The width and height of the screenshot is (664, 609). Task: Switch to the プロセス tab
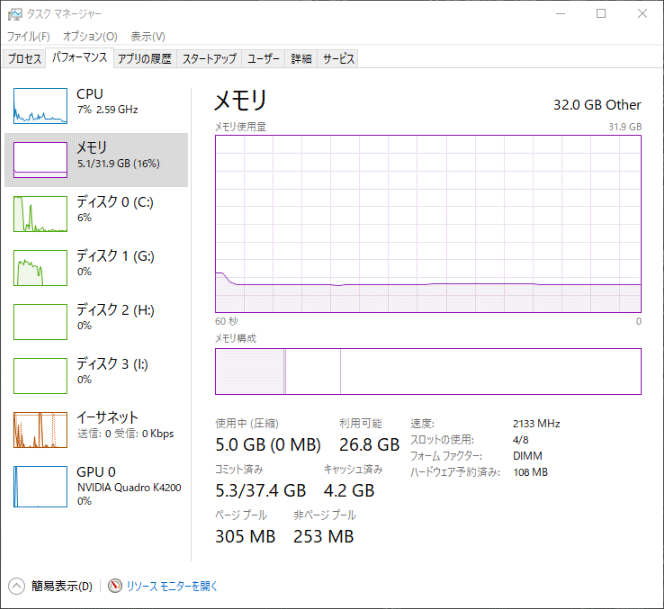point(24,58)
